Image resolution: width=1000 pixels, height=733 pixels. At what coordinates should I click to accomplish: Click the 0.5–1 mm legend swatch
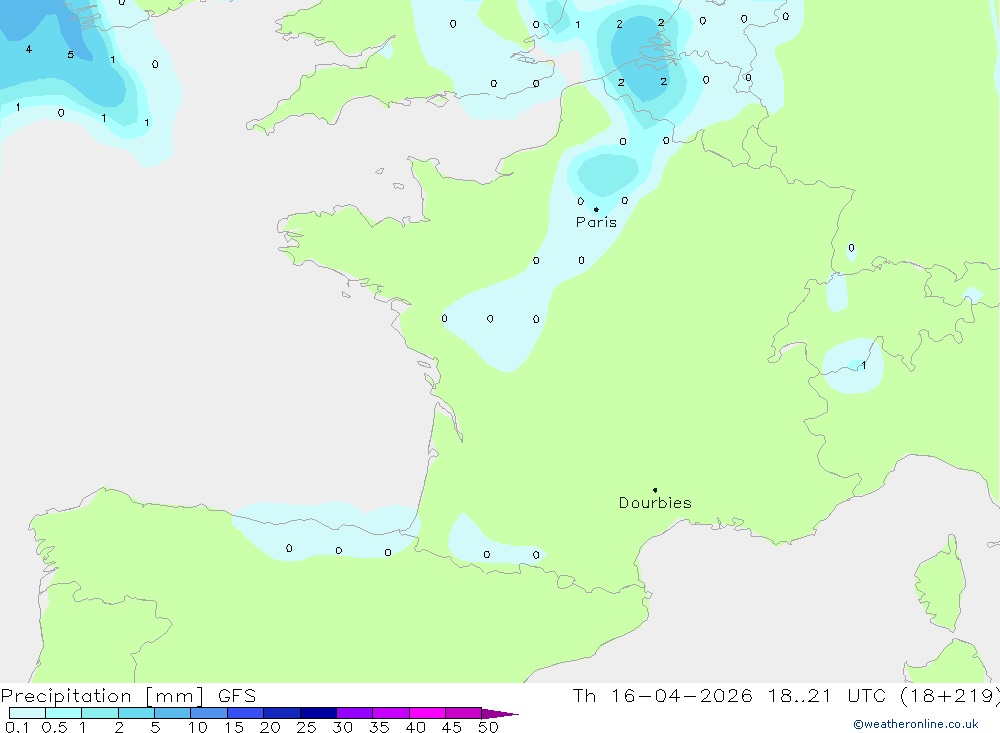[x=63, y=713]
